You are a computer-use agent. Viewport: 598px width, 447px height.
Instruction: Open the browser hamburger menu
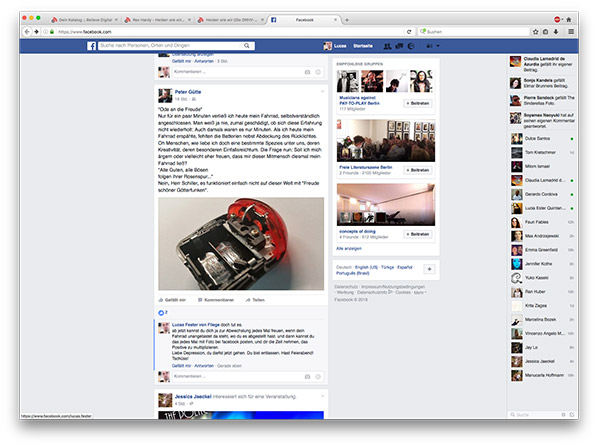[571, 32]
